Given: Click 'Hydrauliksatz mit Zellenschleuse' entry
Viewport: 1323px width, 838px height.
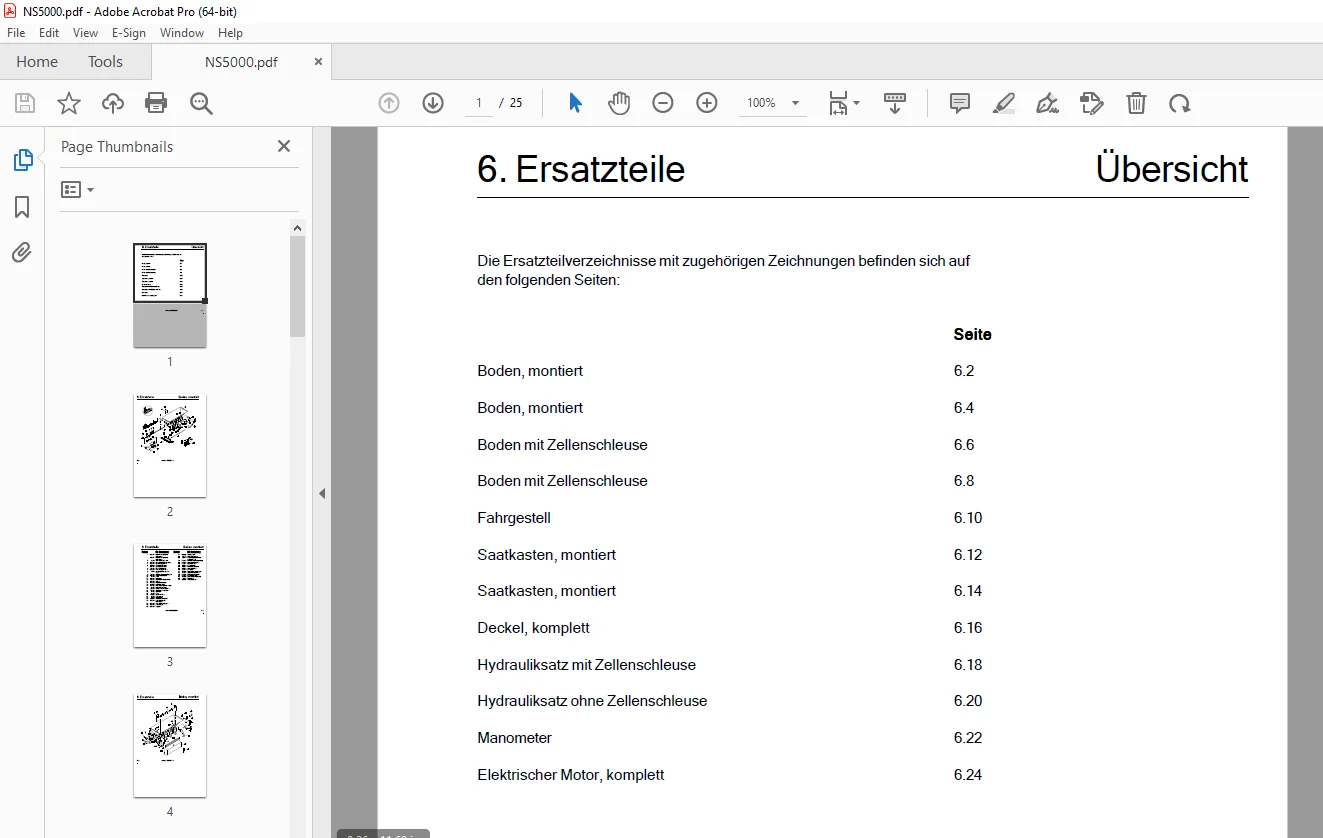Looking at the screenshot, I should click(587, 665).
